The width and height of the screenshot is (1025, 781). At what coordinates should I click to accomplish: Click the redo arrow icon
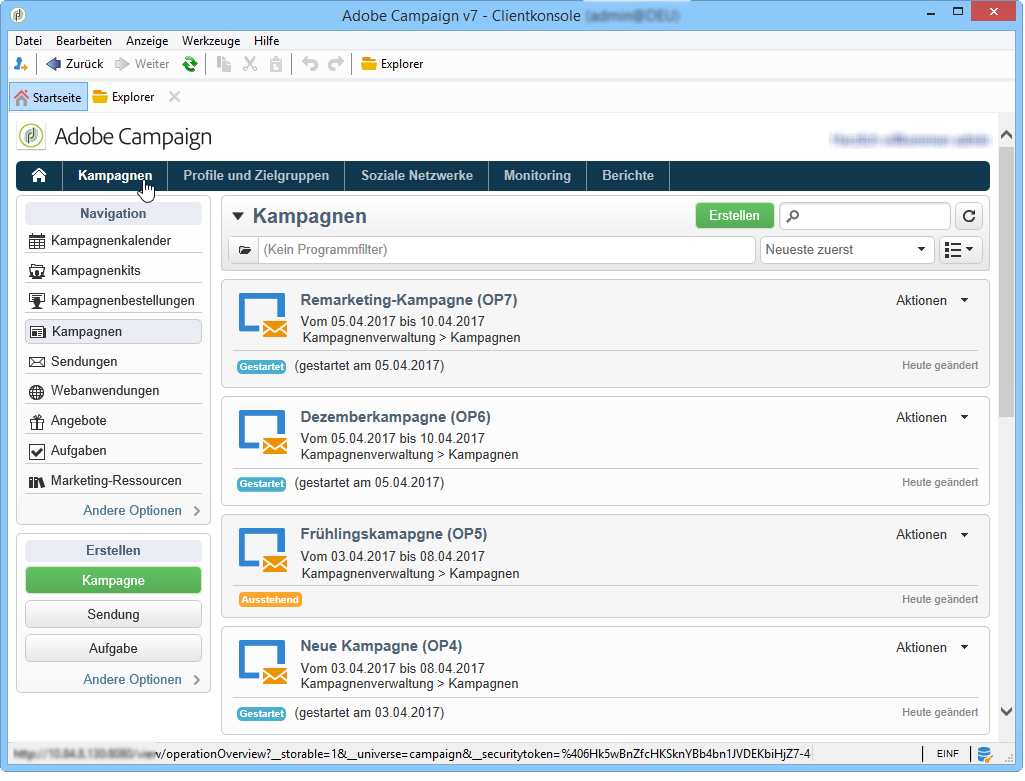[x=336, y=64]
